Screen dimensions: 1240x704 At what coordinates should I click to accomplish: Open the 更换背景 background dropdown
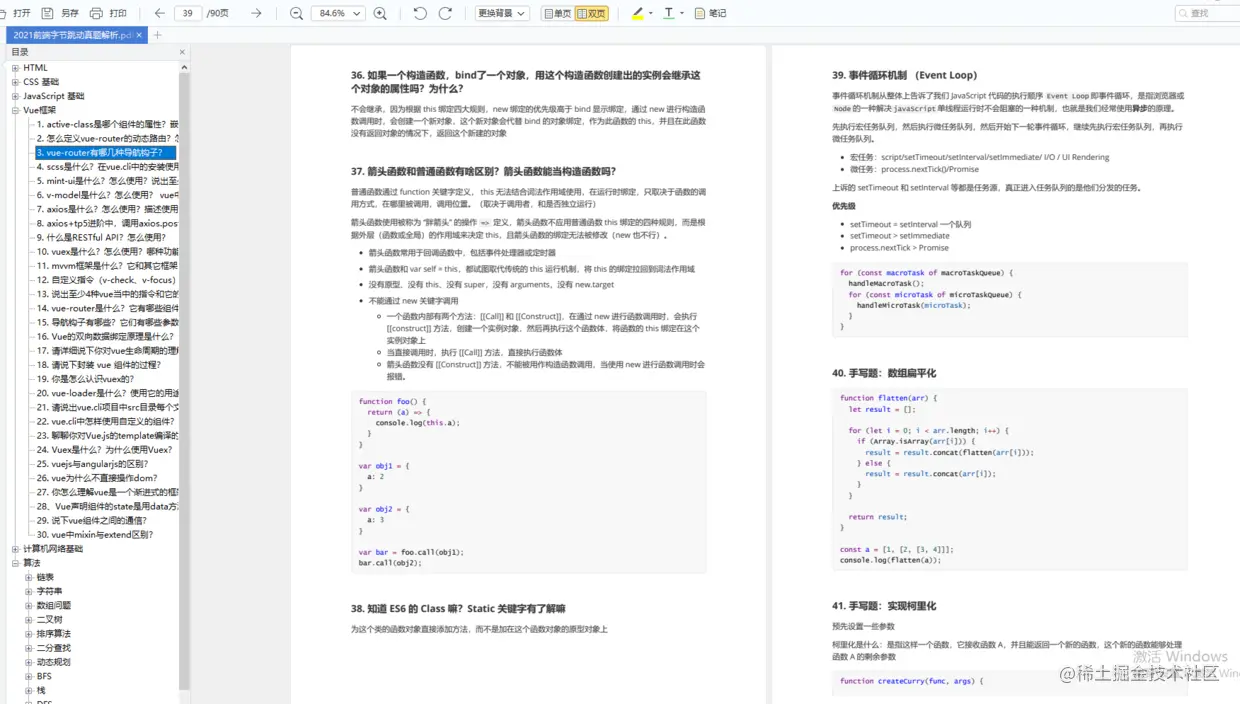coord(502,13)
